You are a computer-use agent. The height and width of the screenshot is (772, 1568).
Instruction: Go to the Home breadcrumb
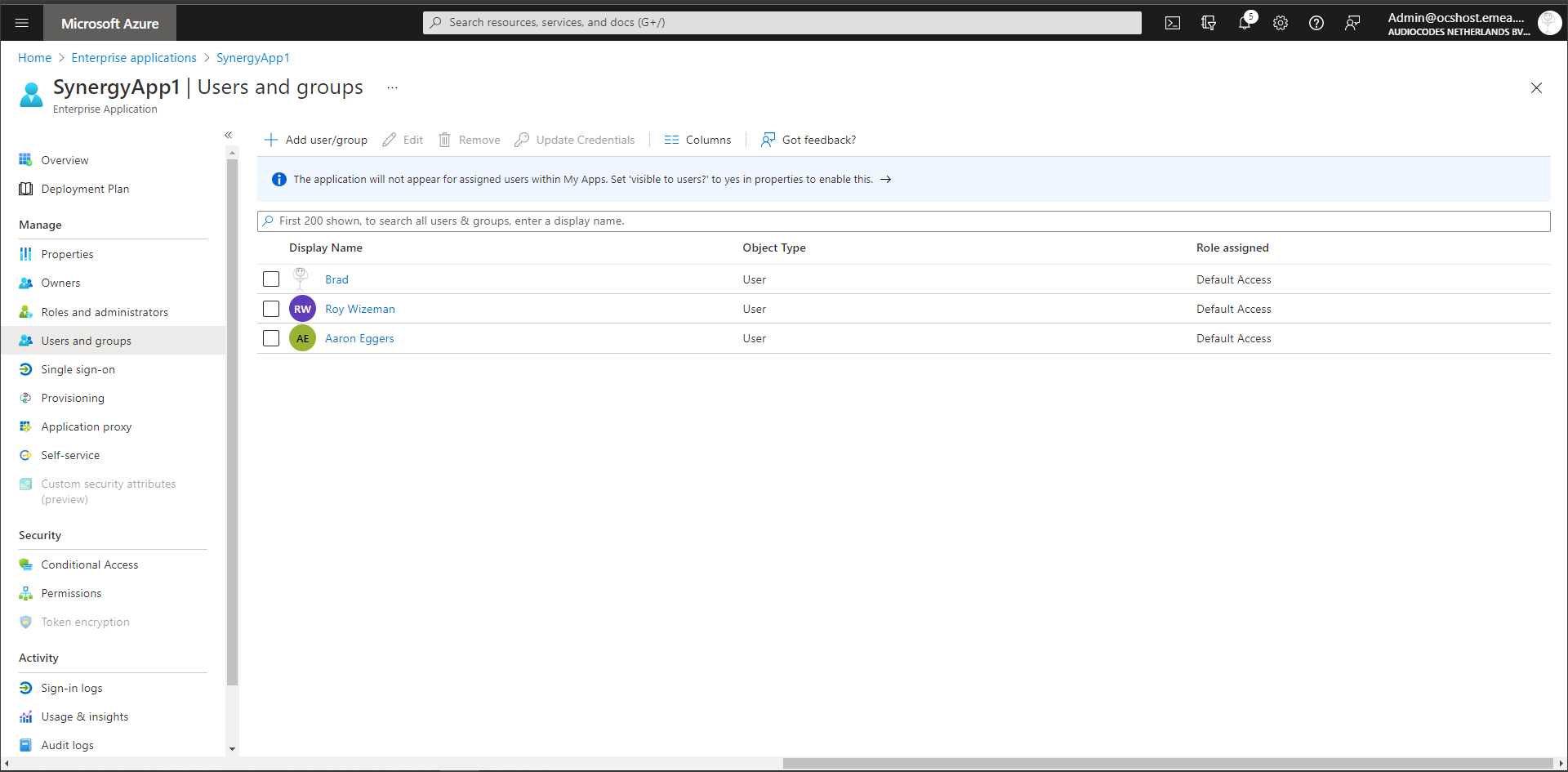point(34,58)
